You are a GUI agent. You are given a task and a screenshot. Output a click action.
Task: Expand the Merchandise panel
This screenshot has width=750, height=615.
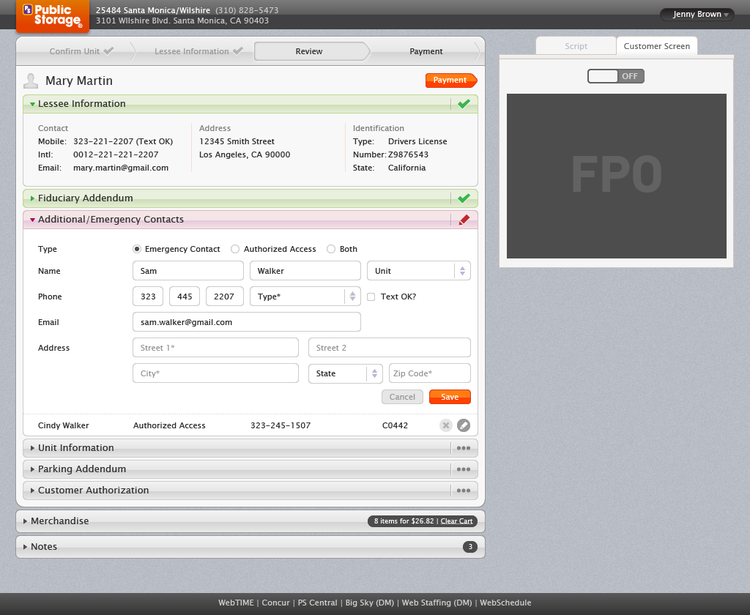25,521
